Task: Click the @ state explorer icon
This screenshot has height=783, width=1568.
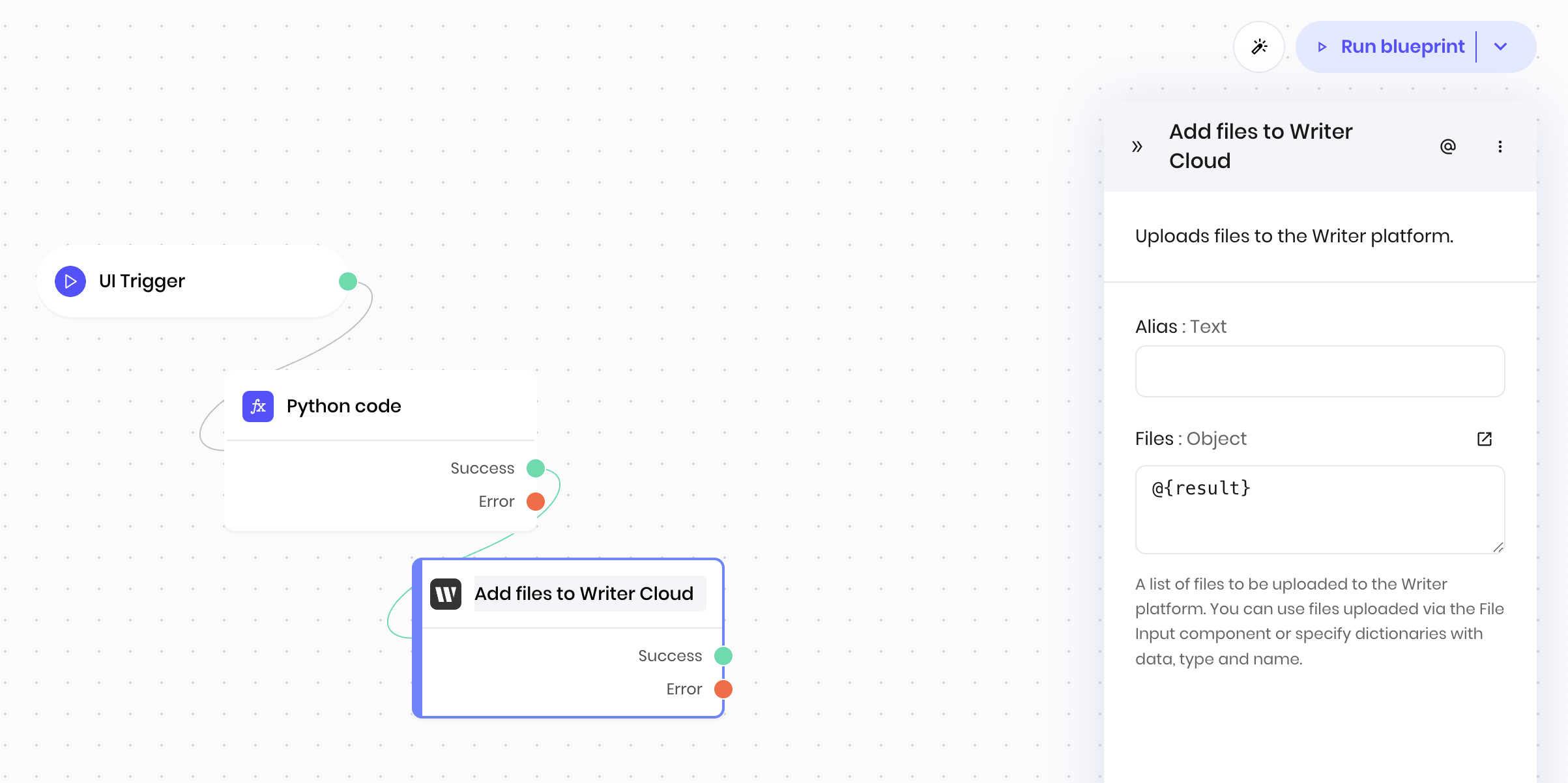Action: [1447, 147]
